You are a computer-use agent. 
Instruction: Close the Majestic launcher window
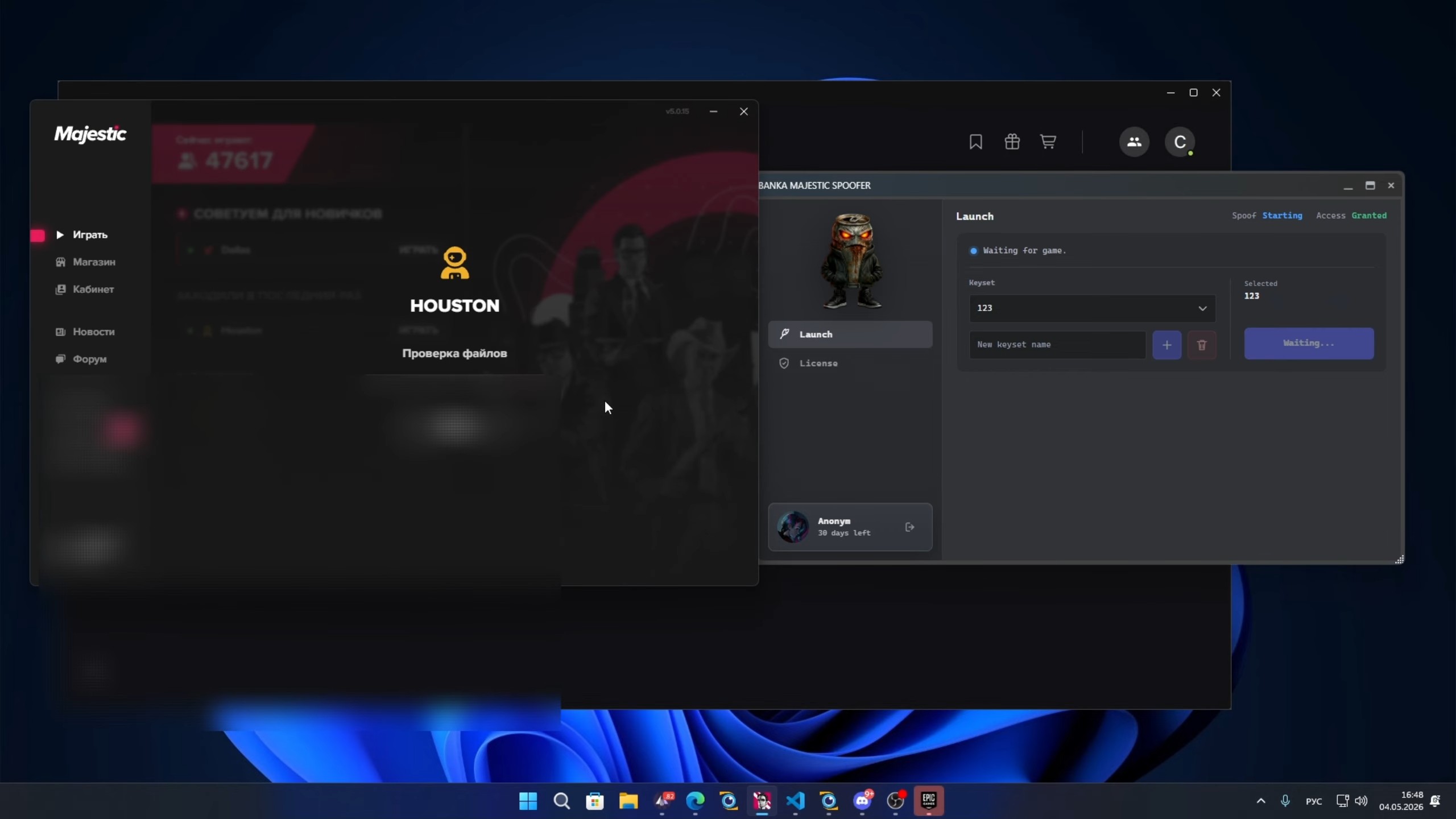pyautogui.click(x=743, y=111)
